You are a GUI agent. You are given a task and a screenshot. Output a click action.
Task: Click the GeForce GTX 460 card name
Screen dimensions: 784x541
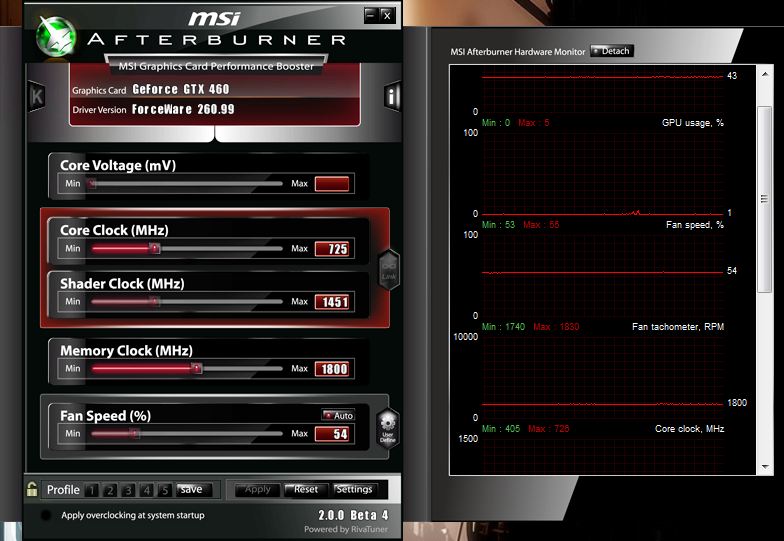coord(180,89)
